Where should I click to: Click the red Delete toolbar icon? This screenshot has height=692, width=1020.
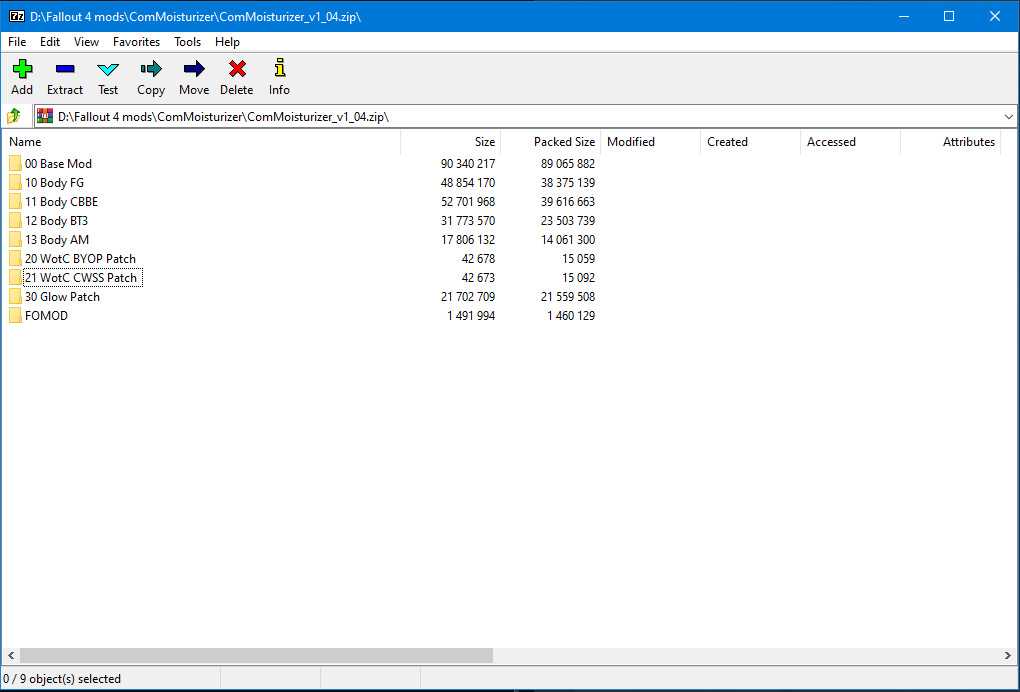pyautogui.click(x=237, y=69)
